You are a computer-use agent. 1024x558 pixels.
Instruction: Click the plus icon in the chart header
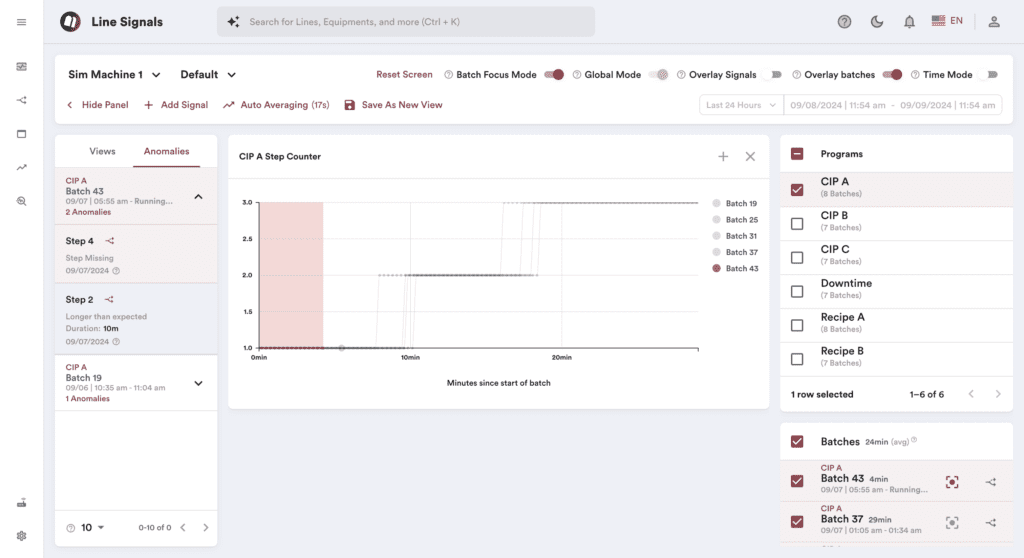723,156
